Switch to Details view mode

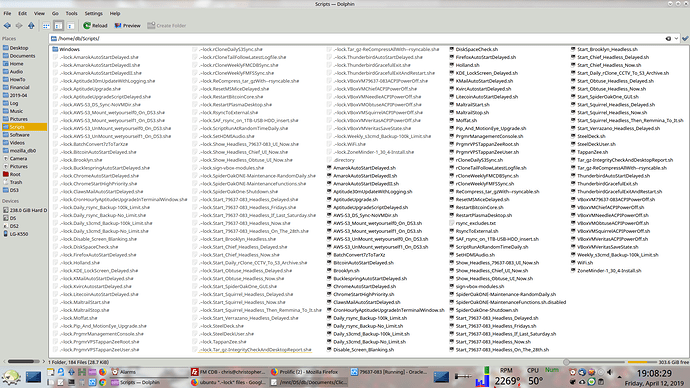(x=70, y=26)
